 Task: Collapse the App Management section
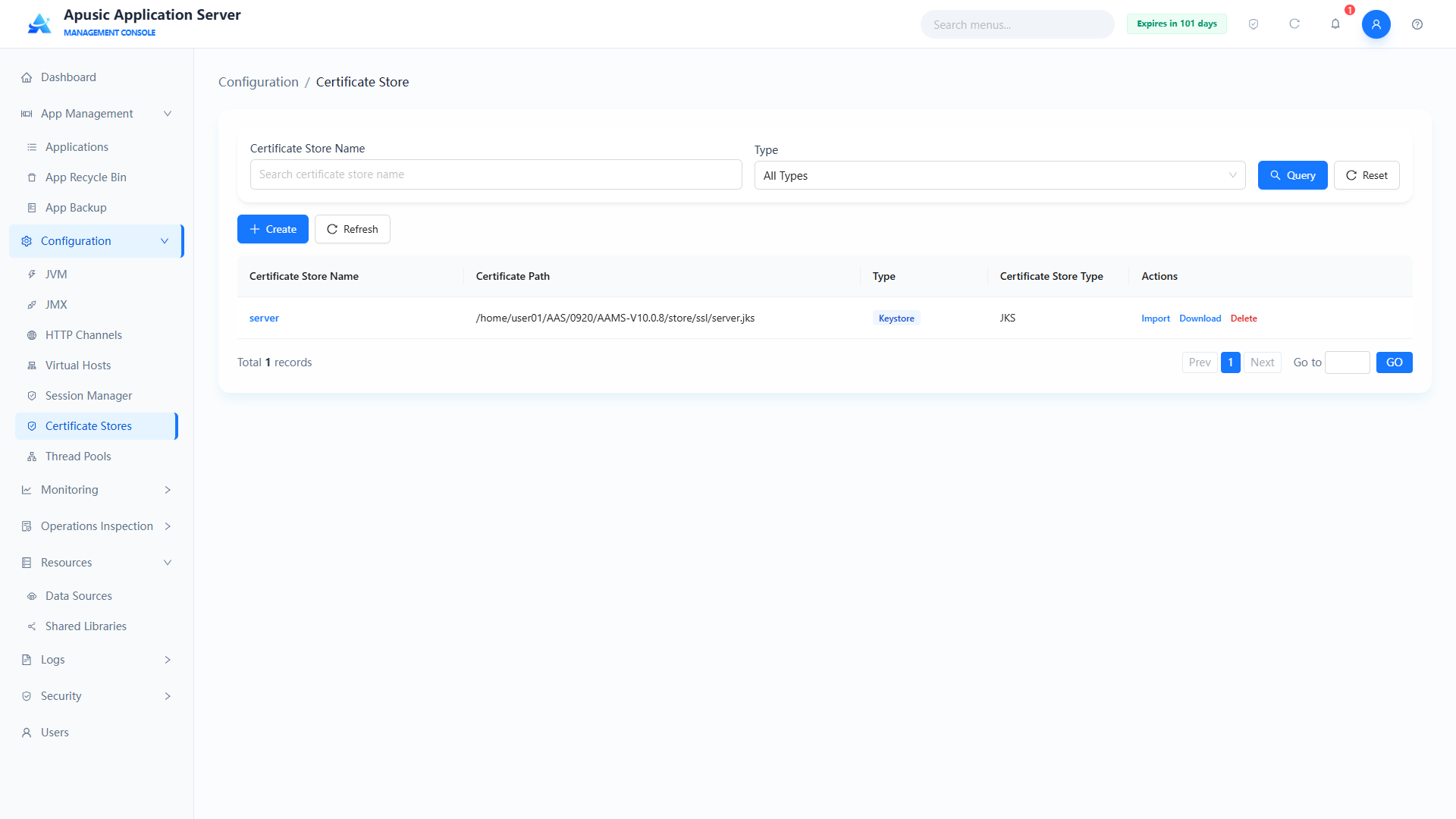point(168,114)
